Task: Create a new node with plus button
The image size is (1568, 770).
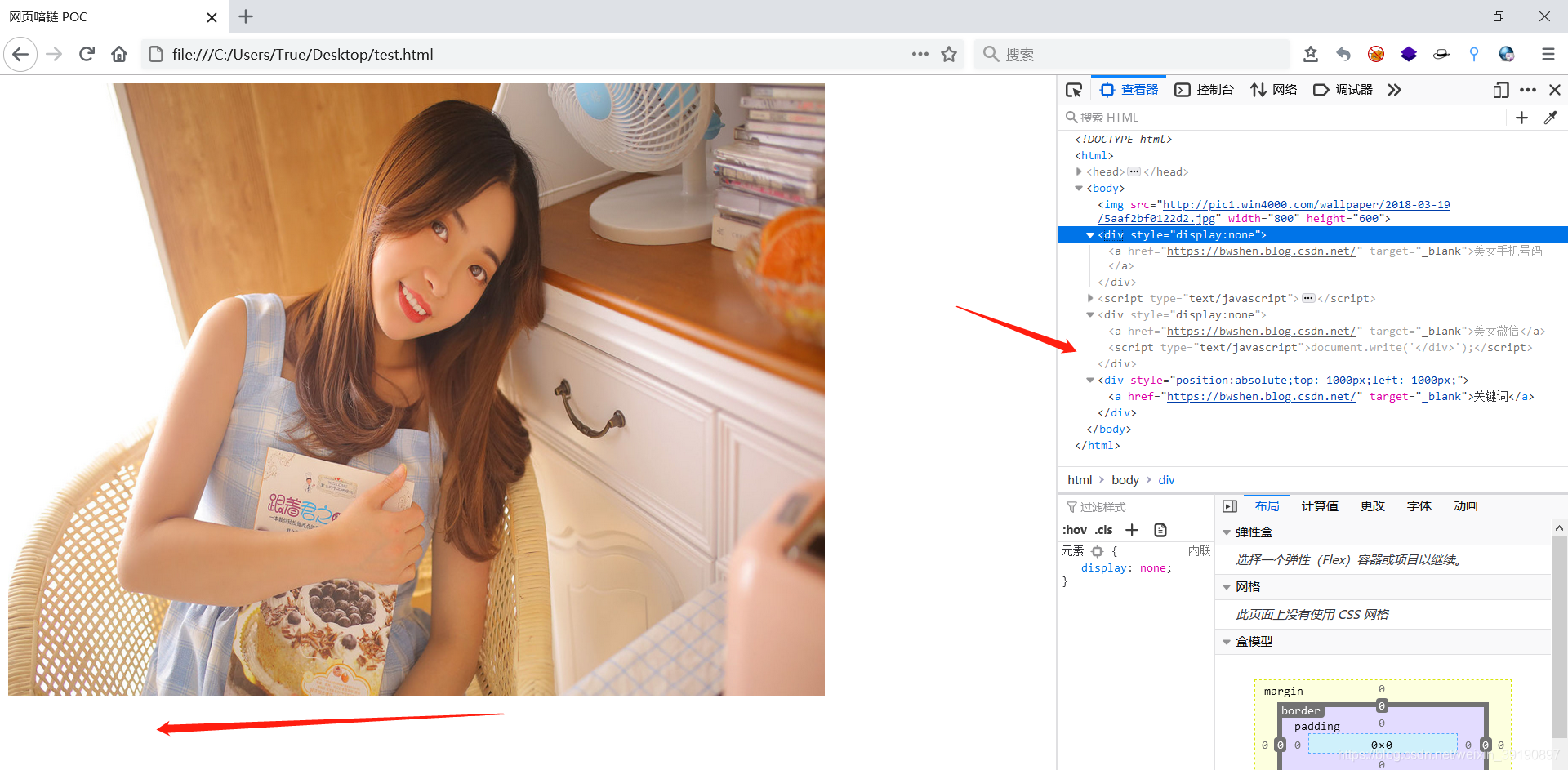Action: tap(1521, 118)
